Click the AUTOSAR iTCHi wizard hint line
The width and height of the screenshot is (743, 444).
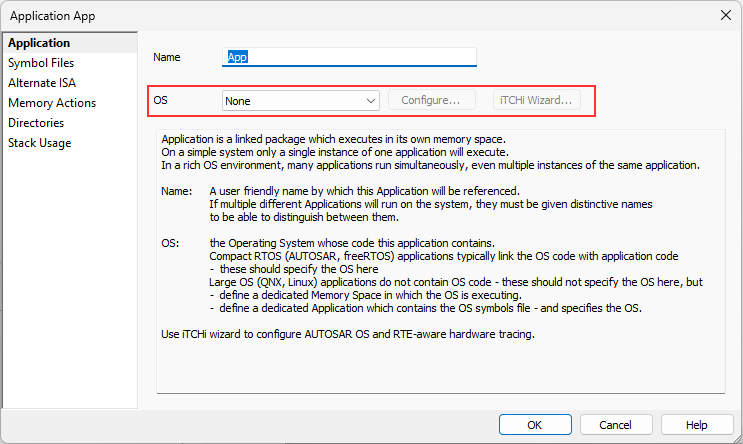click(x=348, y=333)
